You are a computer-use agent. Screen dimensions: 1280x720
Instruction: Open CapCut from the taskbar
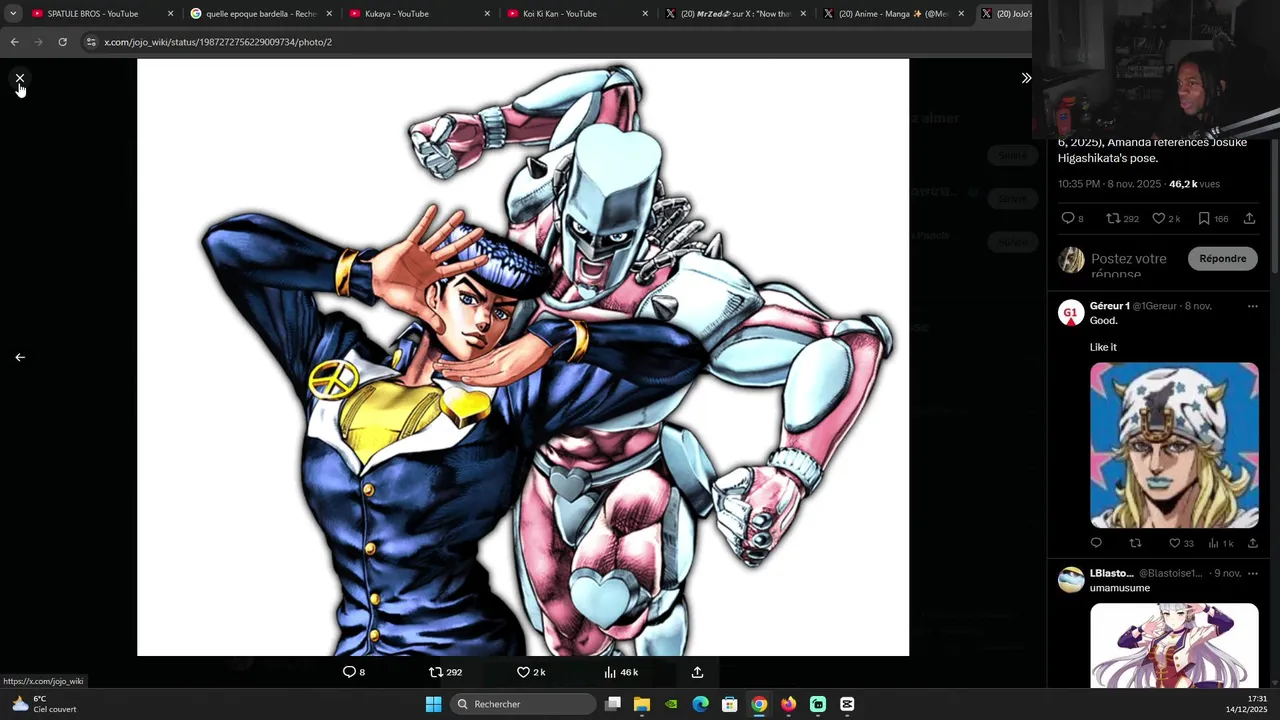coord(847,704)
